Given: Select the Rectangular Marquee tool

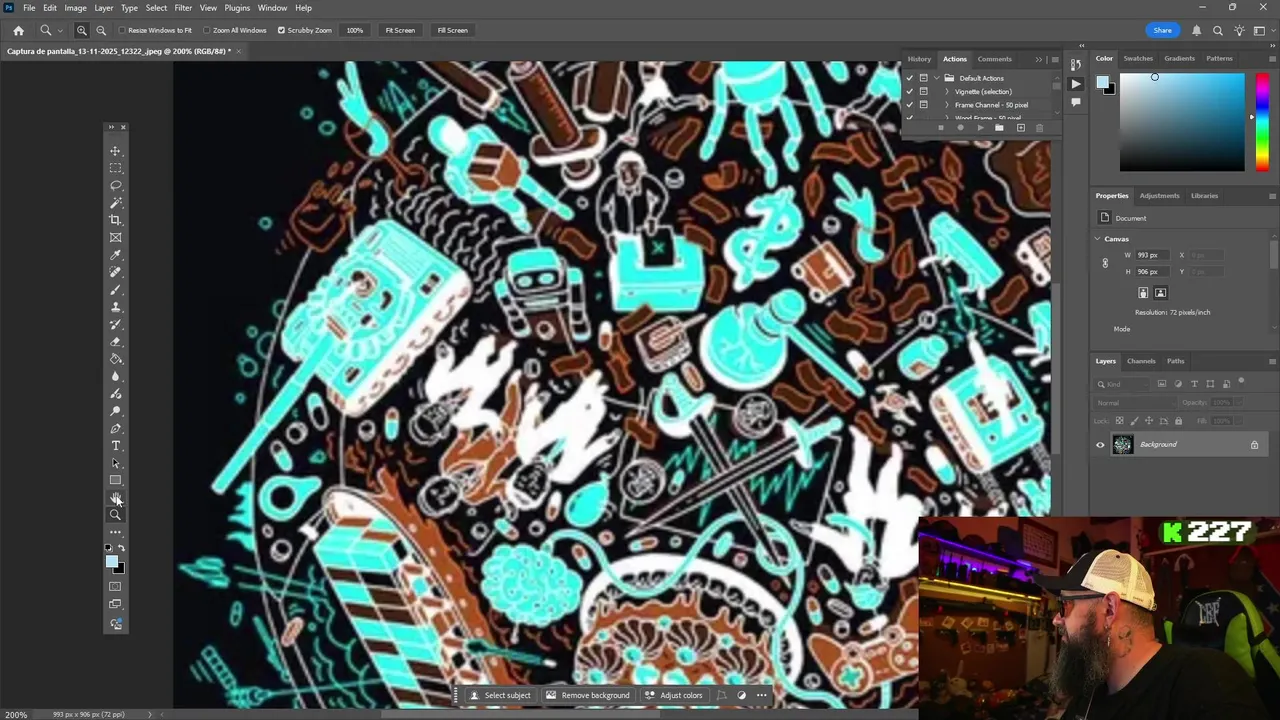Looking at the screenshot, I should 115,168.
